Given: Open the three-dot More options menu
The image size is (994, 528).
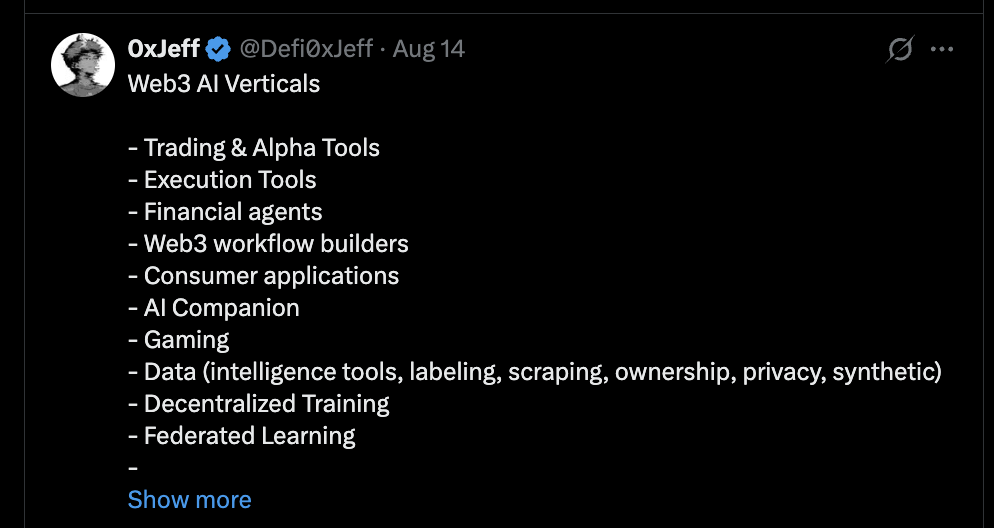Looking at the screenshot, I should [x=942, y=49].
